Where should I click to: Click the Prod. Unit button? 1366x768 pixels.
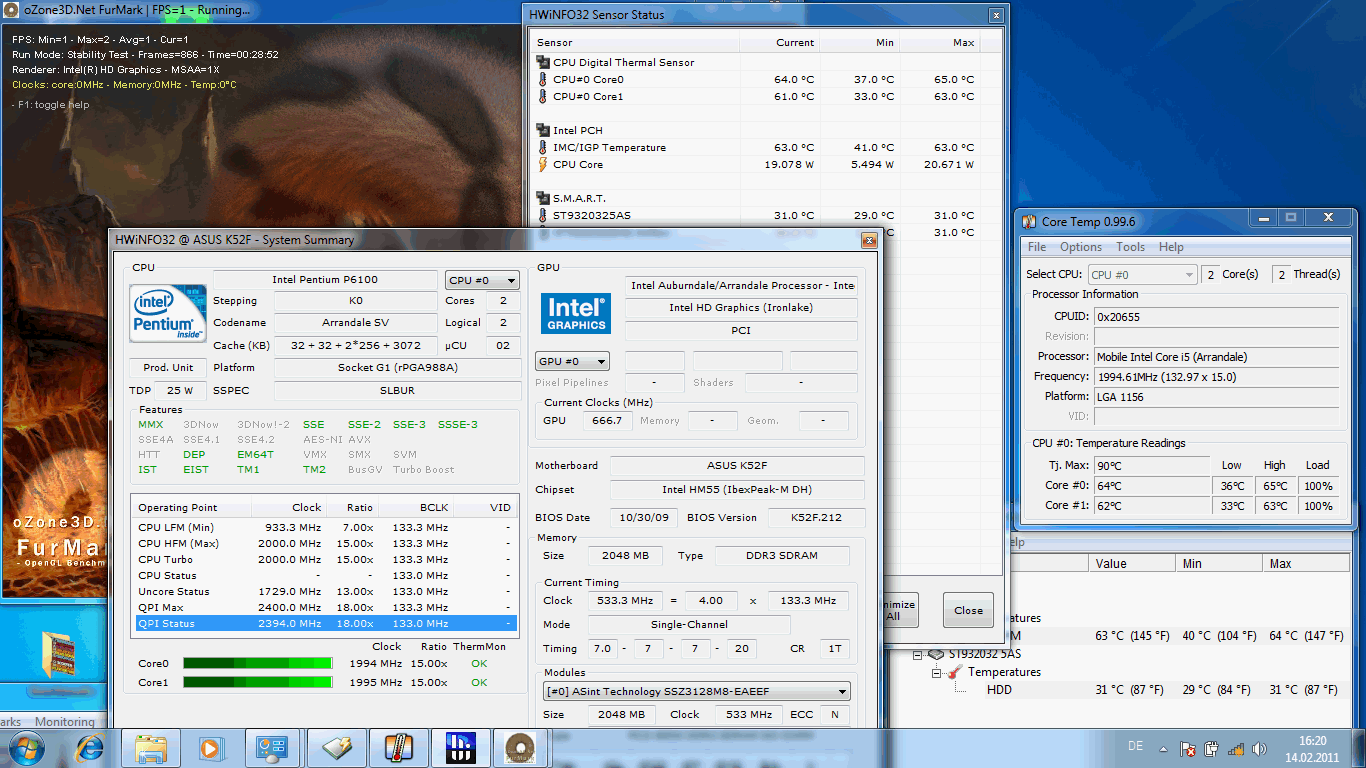(x=168, y=367)
